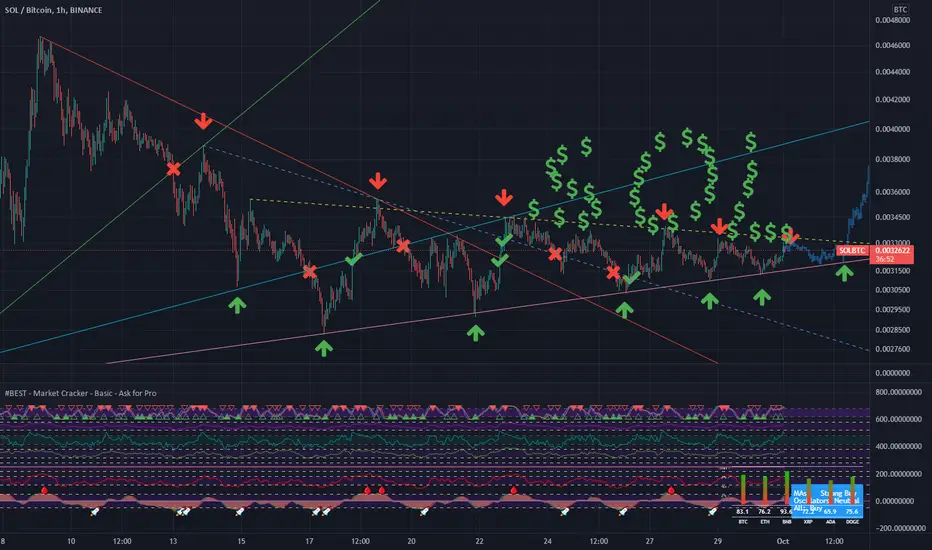Click the ETH column label in the indicator table
Viewport: 932px width, 550px height.
[x=765, y=522]
